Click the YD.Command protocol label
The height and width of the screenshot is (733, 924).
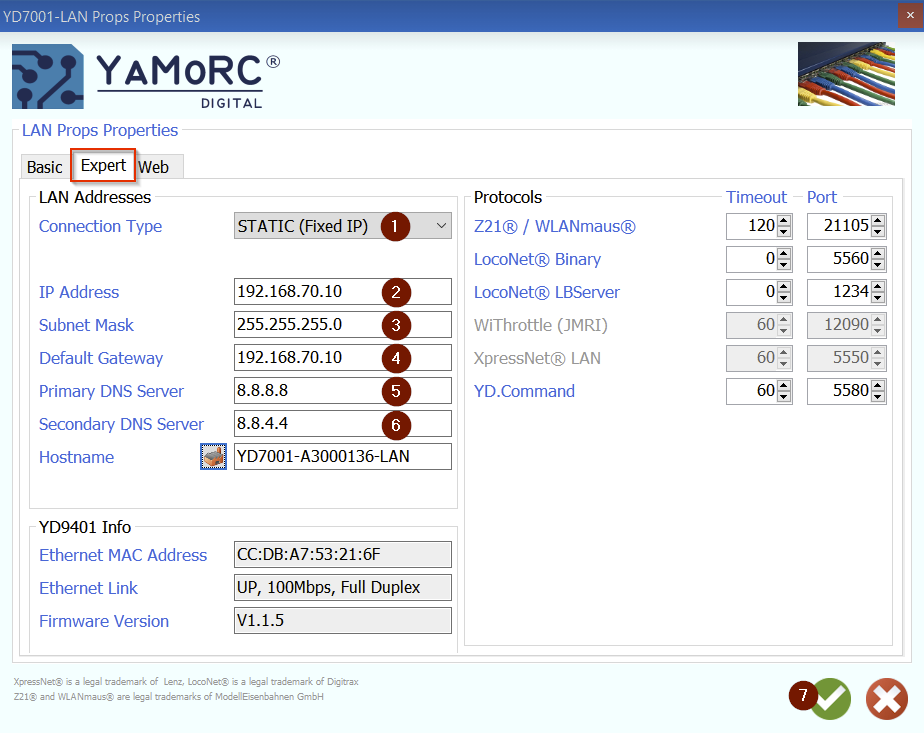point(524,391)
